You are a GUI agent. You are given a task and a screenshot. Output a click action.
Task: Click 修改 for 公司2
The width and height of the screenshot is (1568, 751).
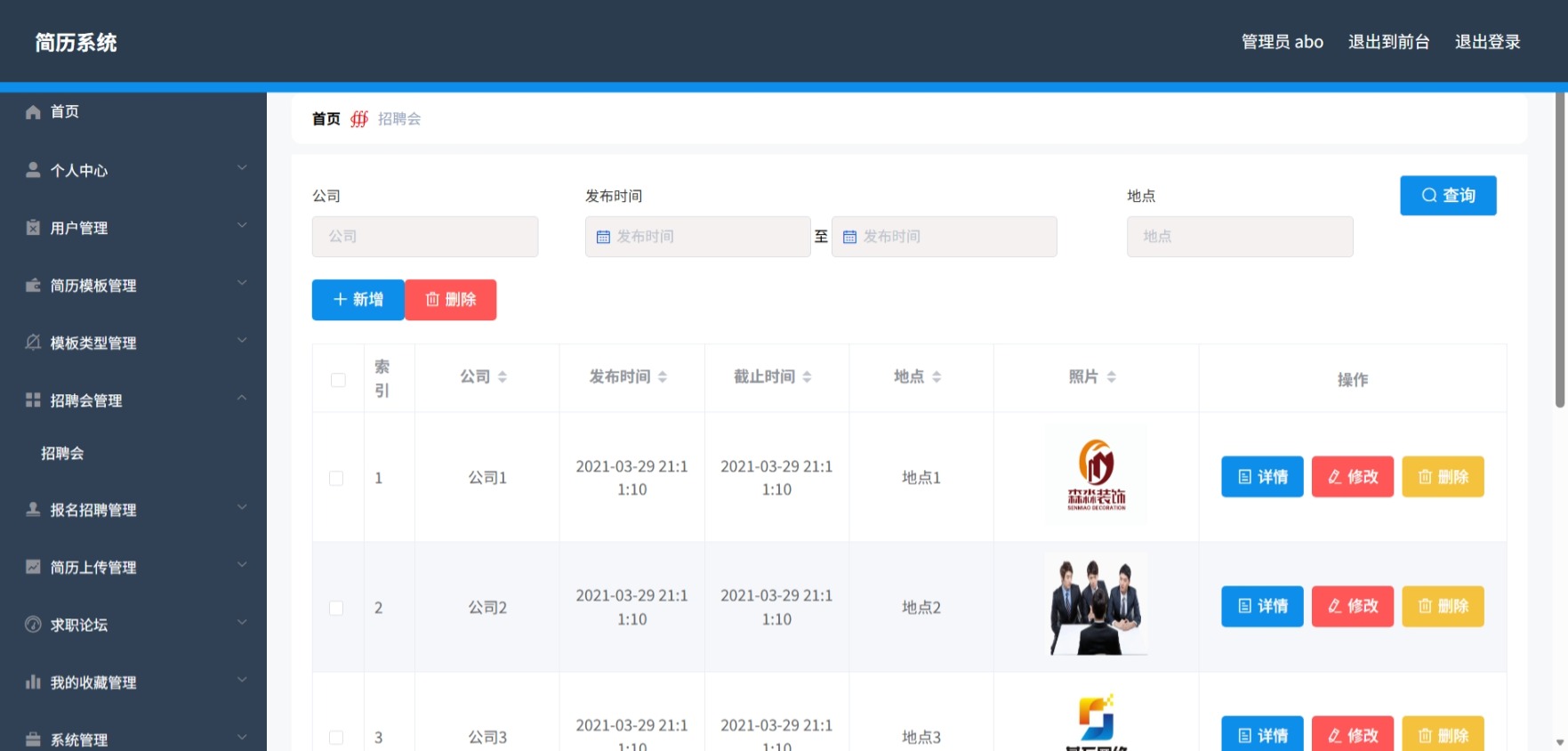1353,607
